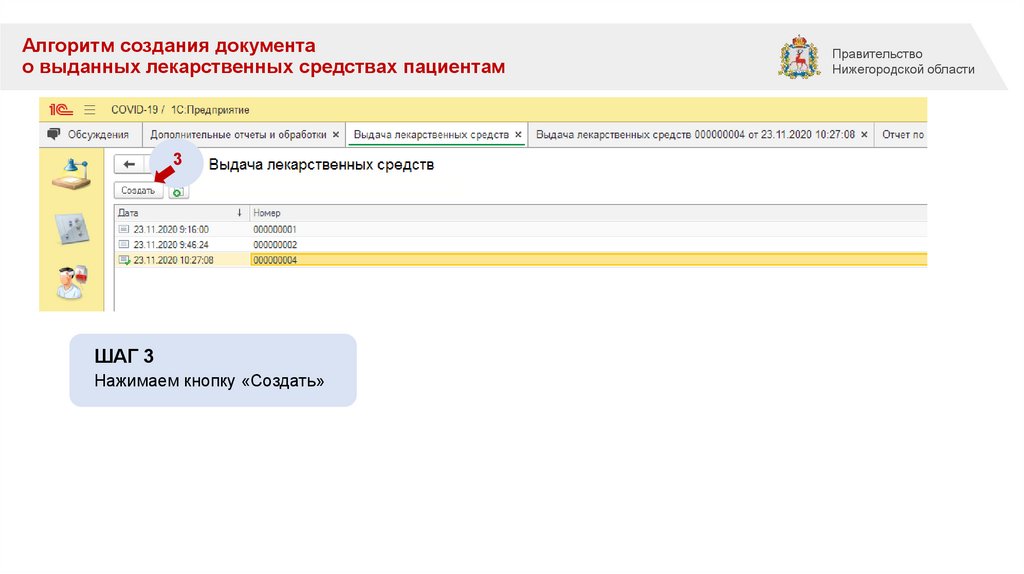Click the Номер column header
Viewport: 1024px width, 574px height.
coord(588,213)
